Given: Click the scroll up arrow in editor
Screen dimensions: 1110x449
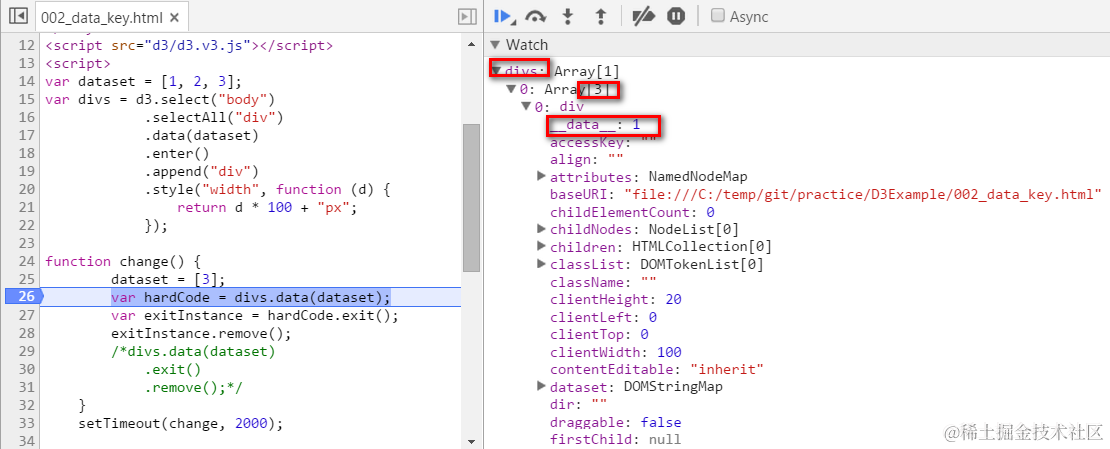Looking at the screenshot, I should pyautogui.click(x=471, y=44).
